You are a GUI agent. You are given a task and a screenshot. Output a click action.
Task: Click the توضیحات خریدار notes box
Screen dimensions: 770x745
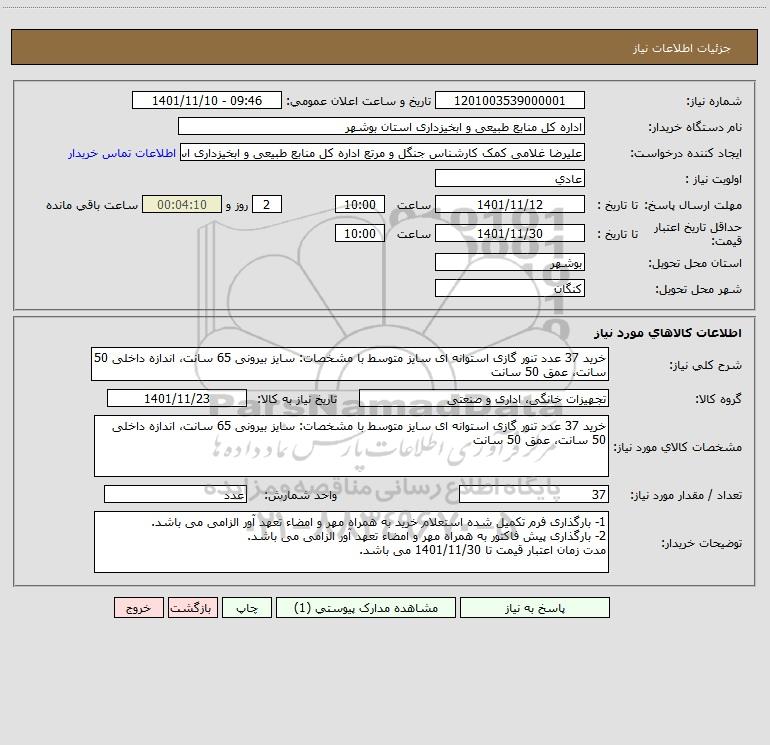[x=351, y=542]
